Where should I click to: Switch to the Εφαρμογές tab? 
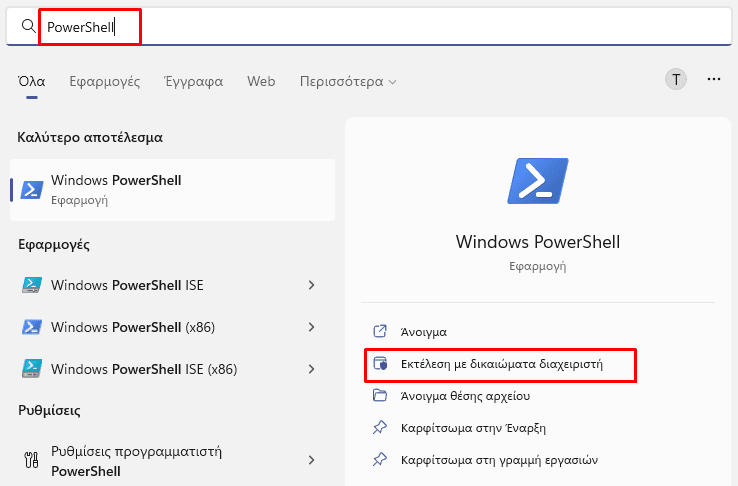coord(104,81)
